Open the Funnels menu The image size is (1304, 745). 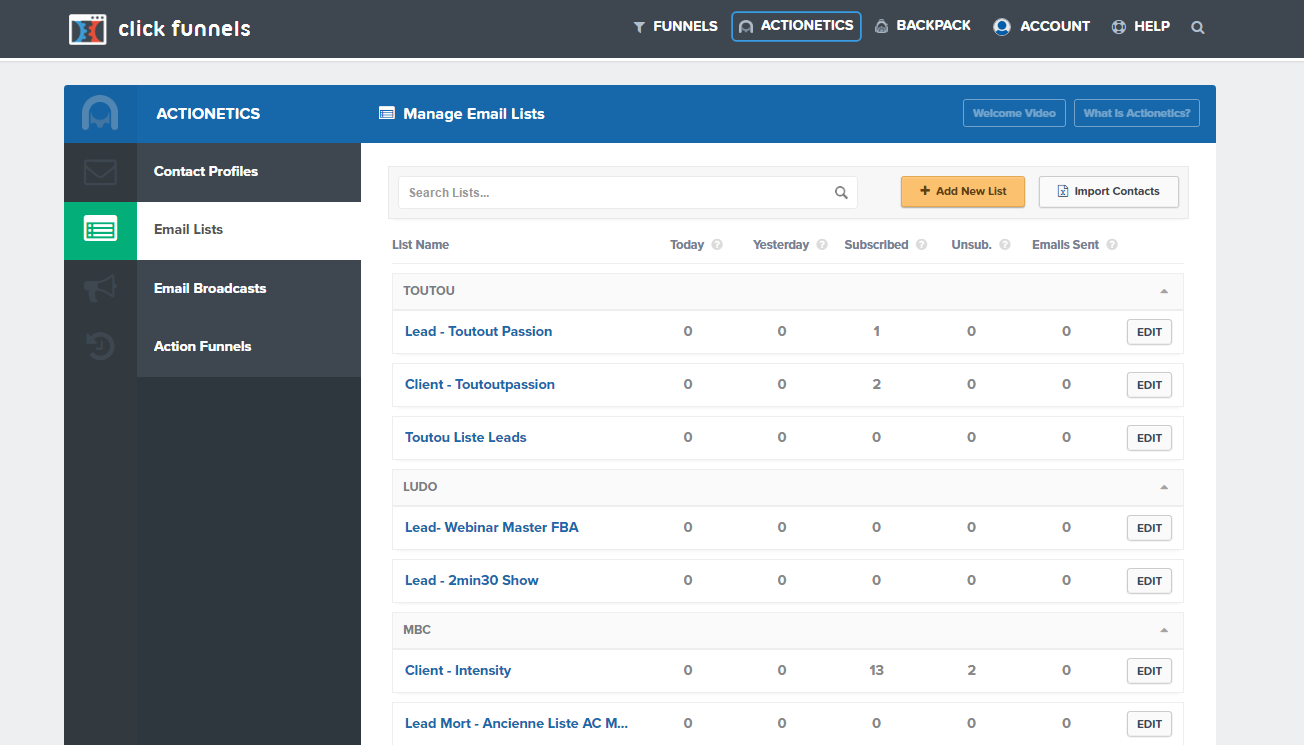[x=675, y=27]
